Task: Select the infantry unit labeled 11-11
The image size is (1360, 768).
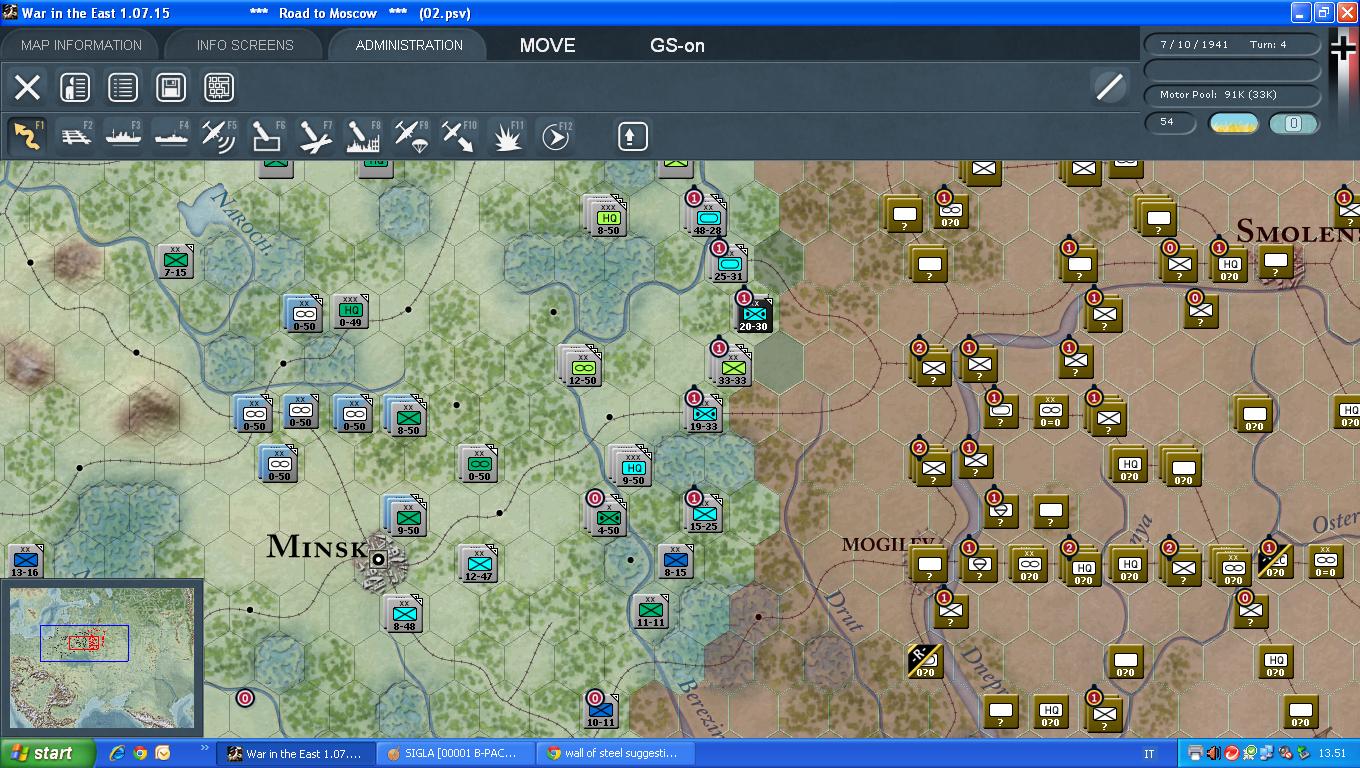Action: pos(650,610)
